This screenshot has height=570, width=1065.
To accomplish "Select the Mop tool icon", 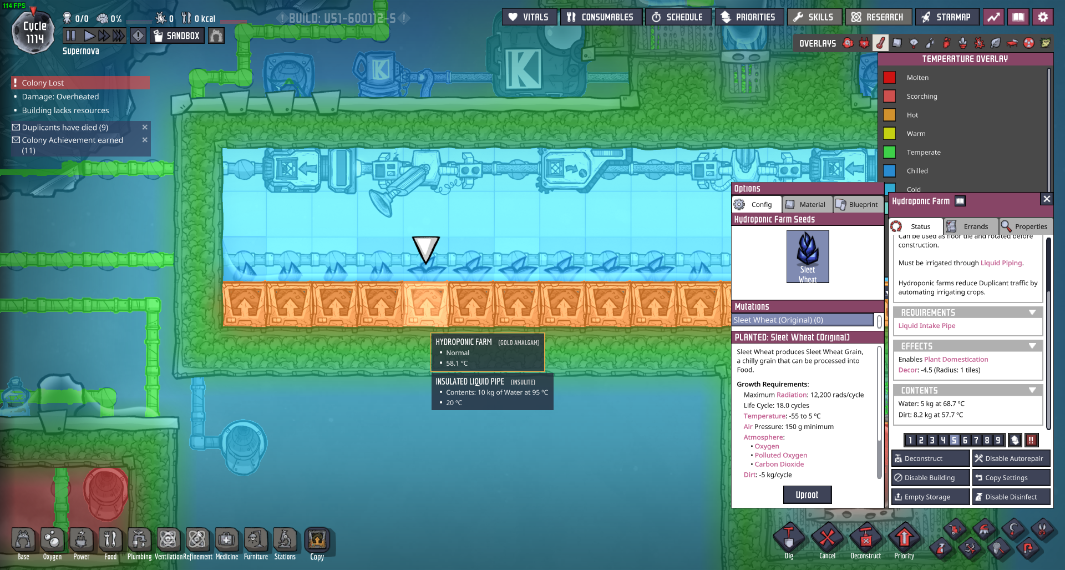I will [x=984, y=529].
